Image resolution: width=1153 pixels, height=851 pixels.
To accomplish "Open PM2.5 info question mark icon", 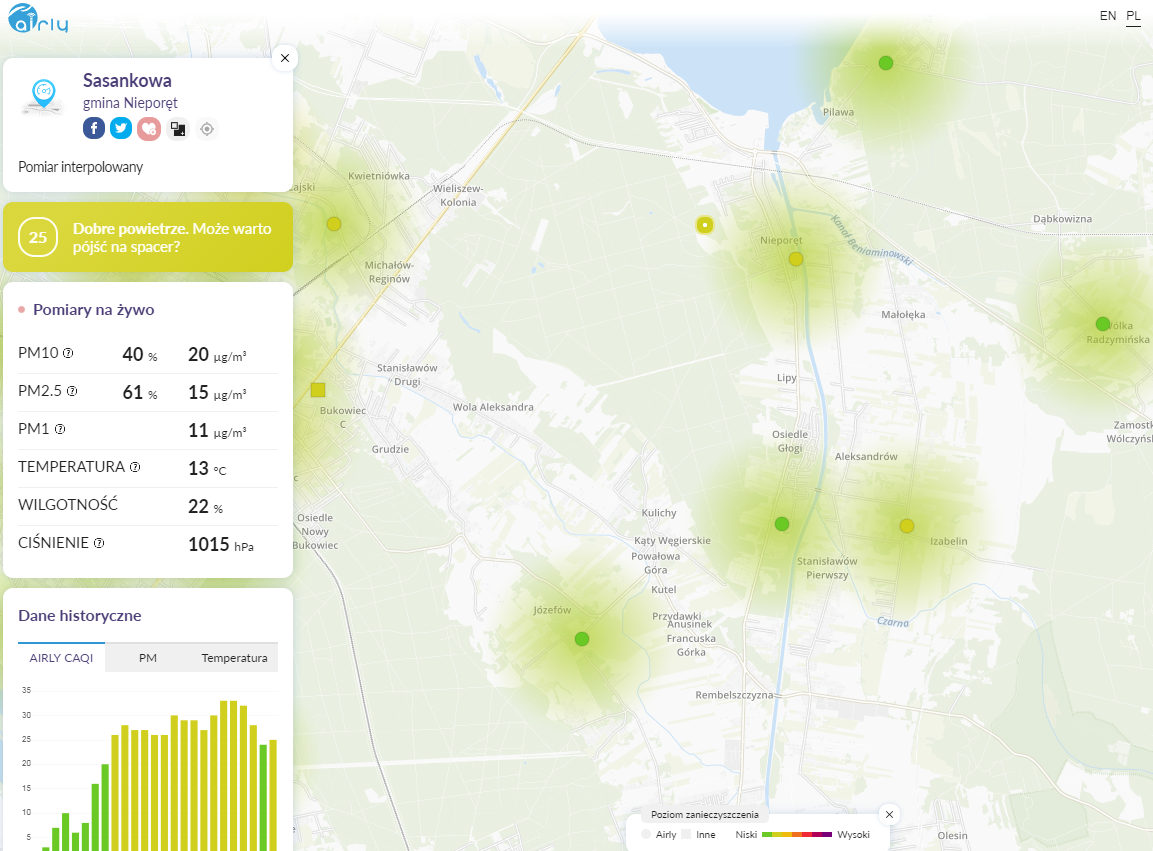I will pos(72,391).
